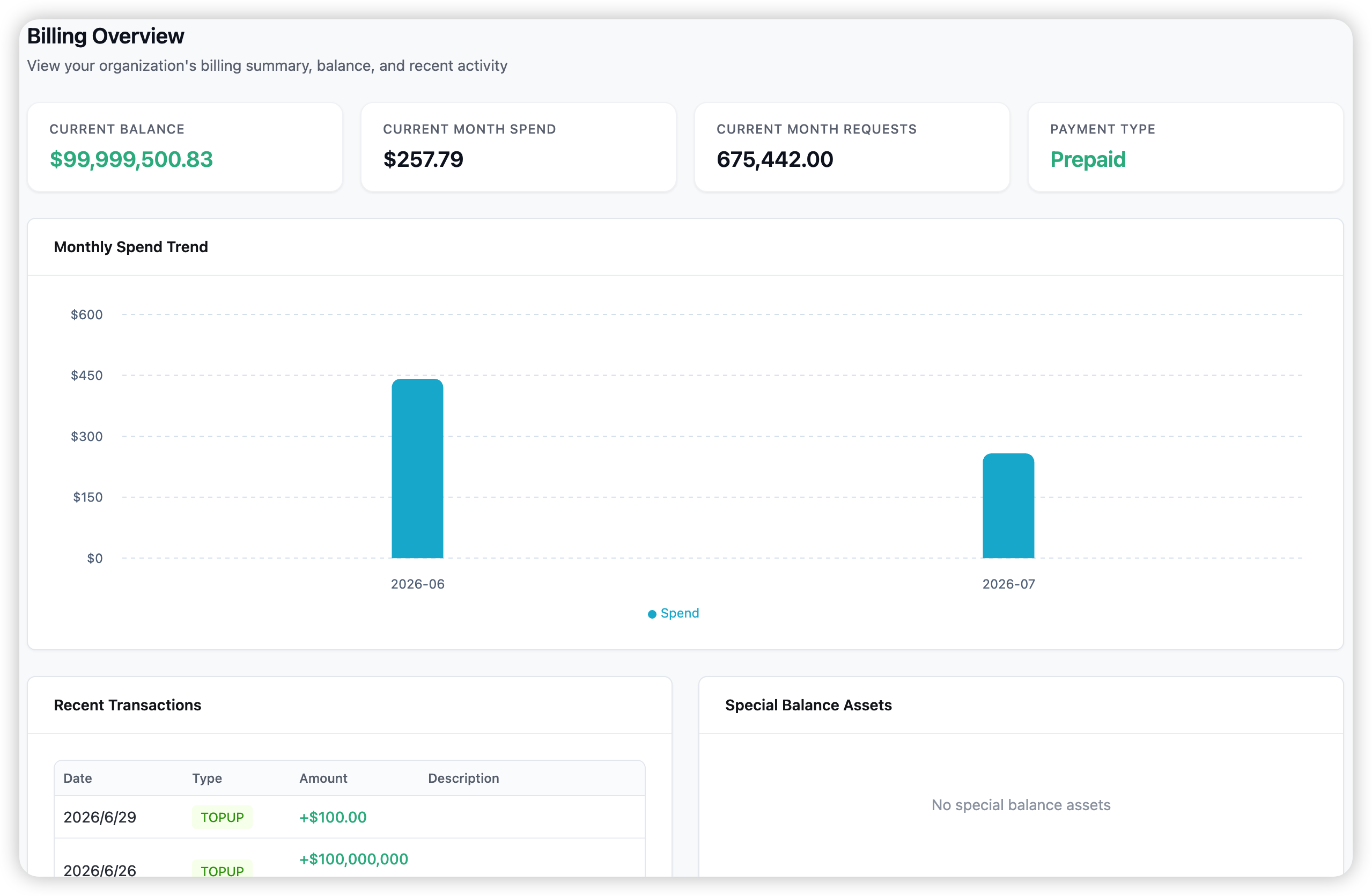Click the Recent Transactions heading
This screenshot has width=1372, height=896.
[128, 705]
